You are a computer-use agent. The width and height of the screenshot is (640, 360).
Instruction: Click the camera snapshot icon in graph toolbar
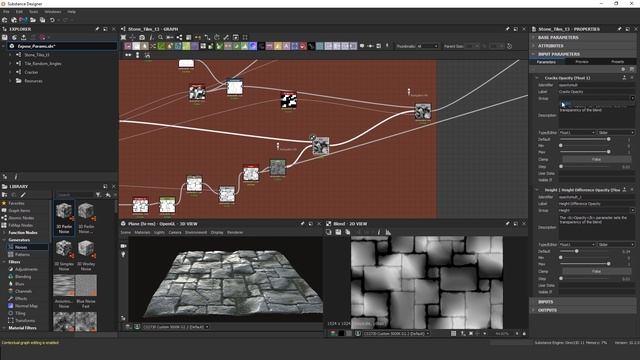pos(142,38)
